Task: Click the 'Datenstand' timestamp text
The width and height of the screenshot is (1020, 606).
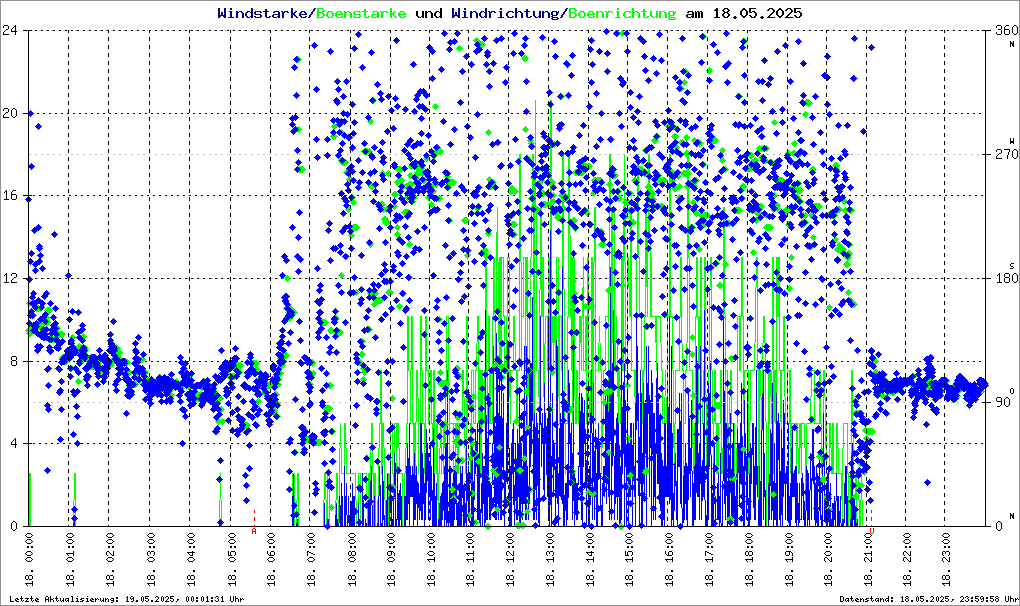Action: click(x=929, y=599)
